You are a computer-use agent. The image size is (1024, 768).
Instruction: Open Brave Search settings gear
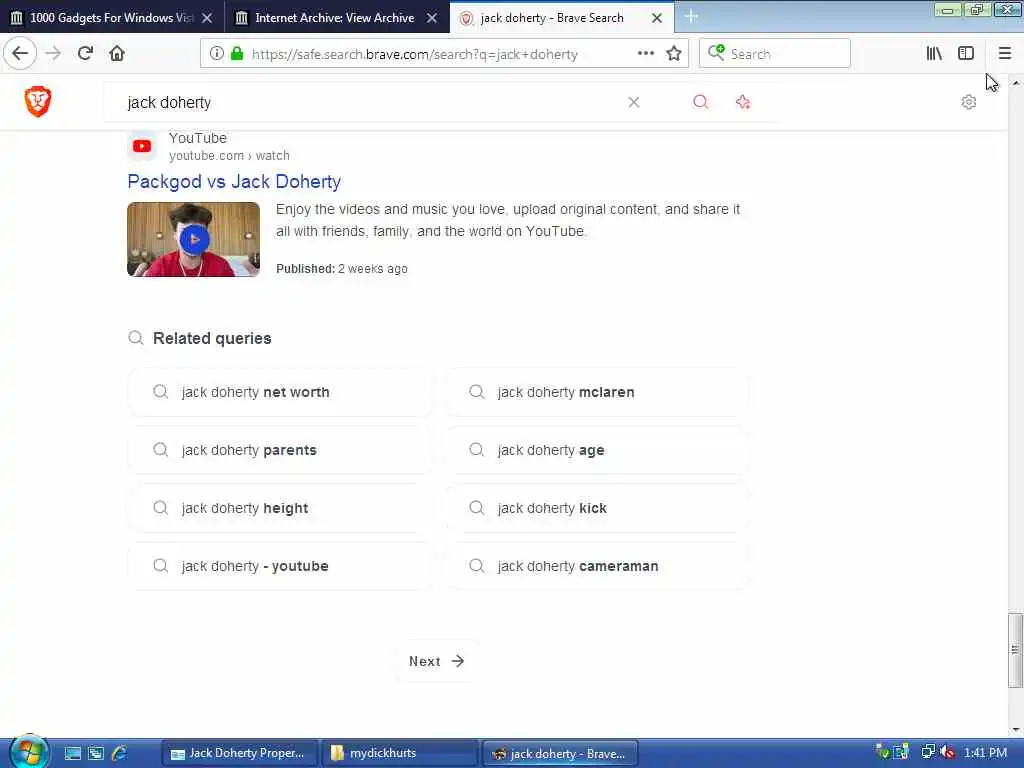pyautogui.click(x=968, y=102)
